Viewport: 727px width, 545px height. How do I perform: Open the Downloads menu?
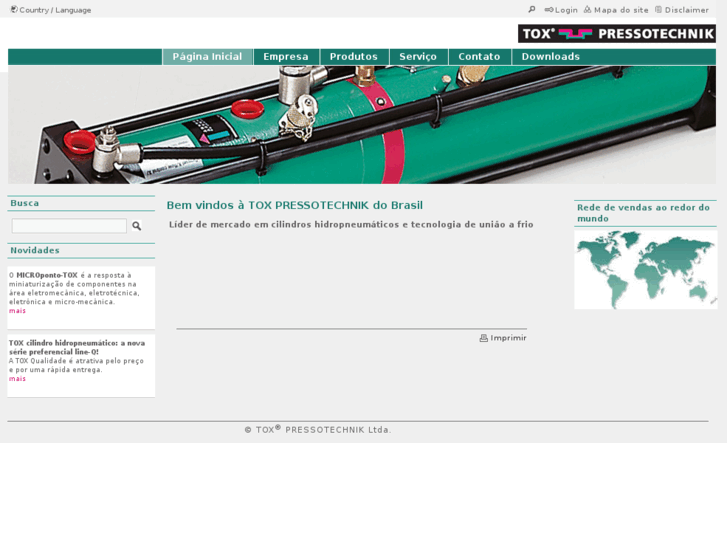click(x=551, y=57)
